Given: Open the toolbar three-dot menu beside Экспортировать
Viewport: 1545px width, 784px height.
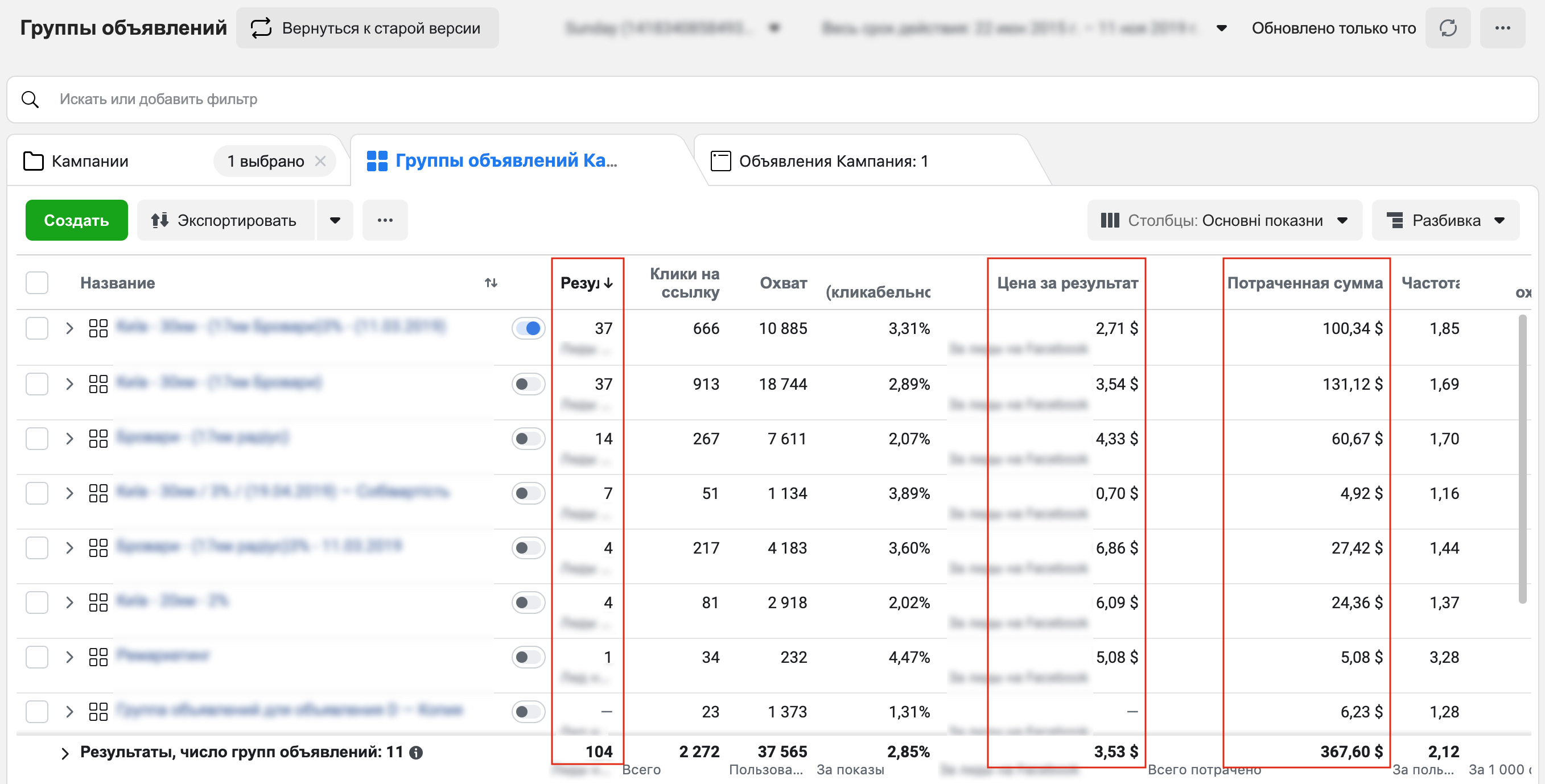Looking at the screenshot, I should 385,220.
